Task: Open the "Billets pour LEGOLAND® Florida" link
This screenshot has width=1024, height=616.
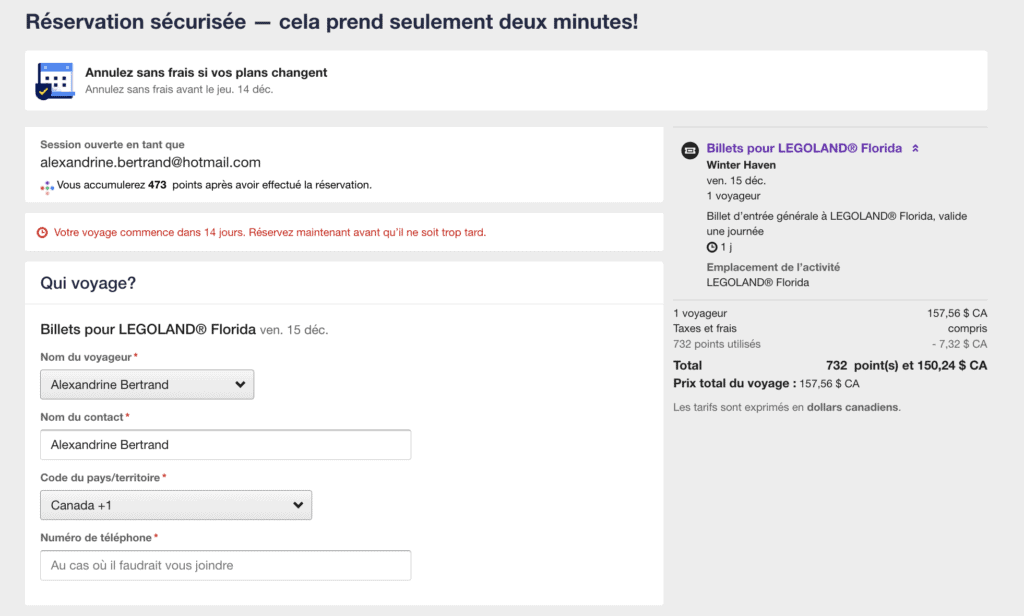Action: (x=805, y=147)
